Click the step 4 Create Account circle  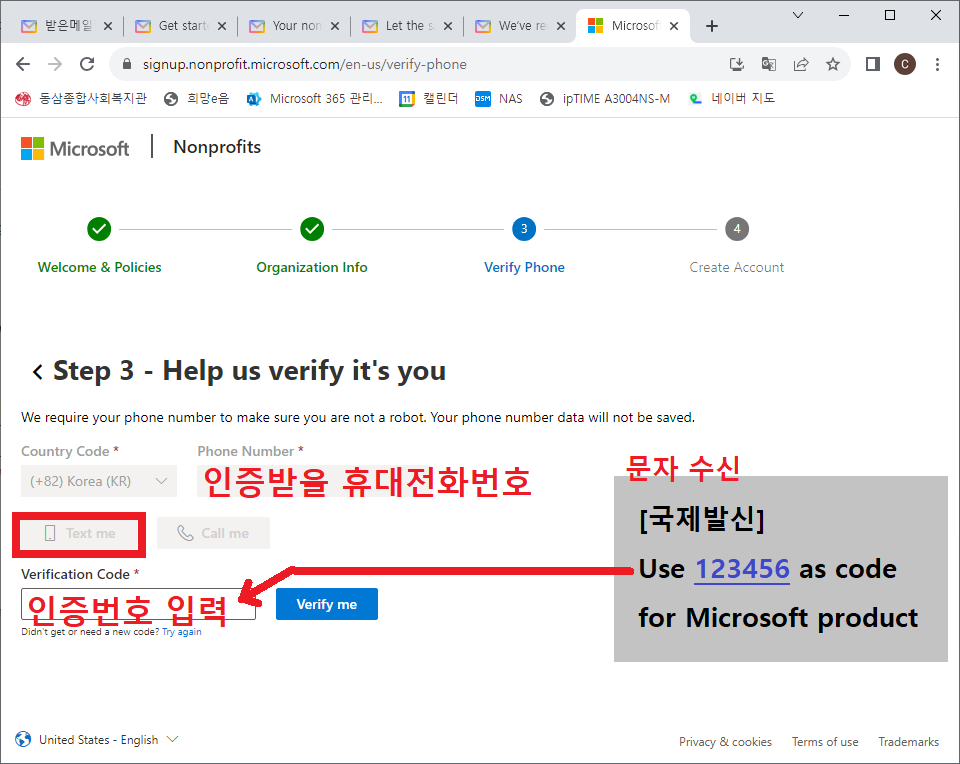coord(737,229)
